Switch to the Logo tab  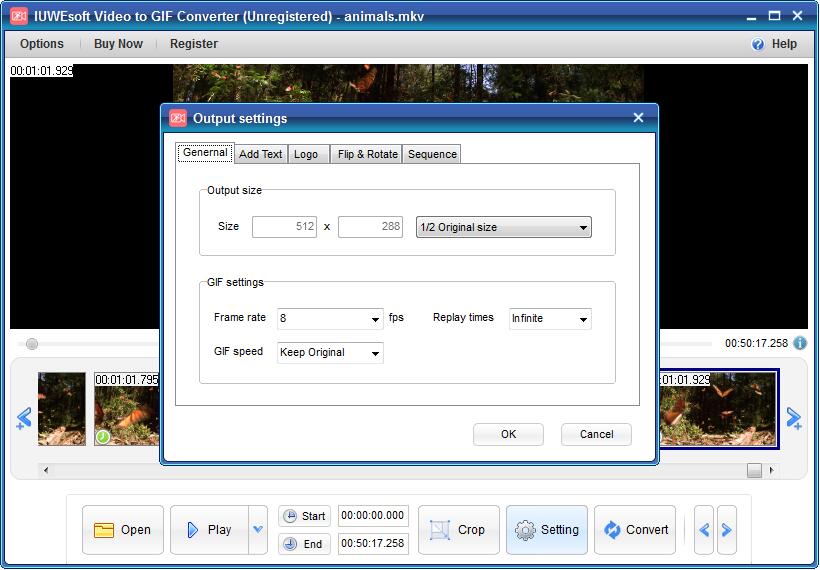point(309,154)
